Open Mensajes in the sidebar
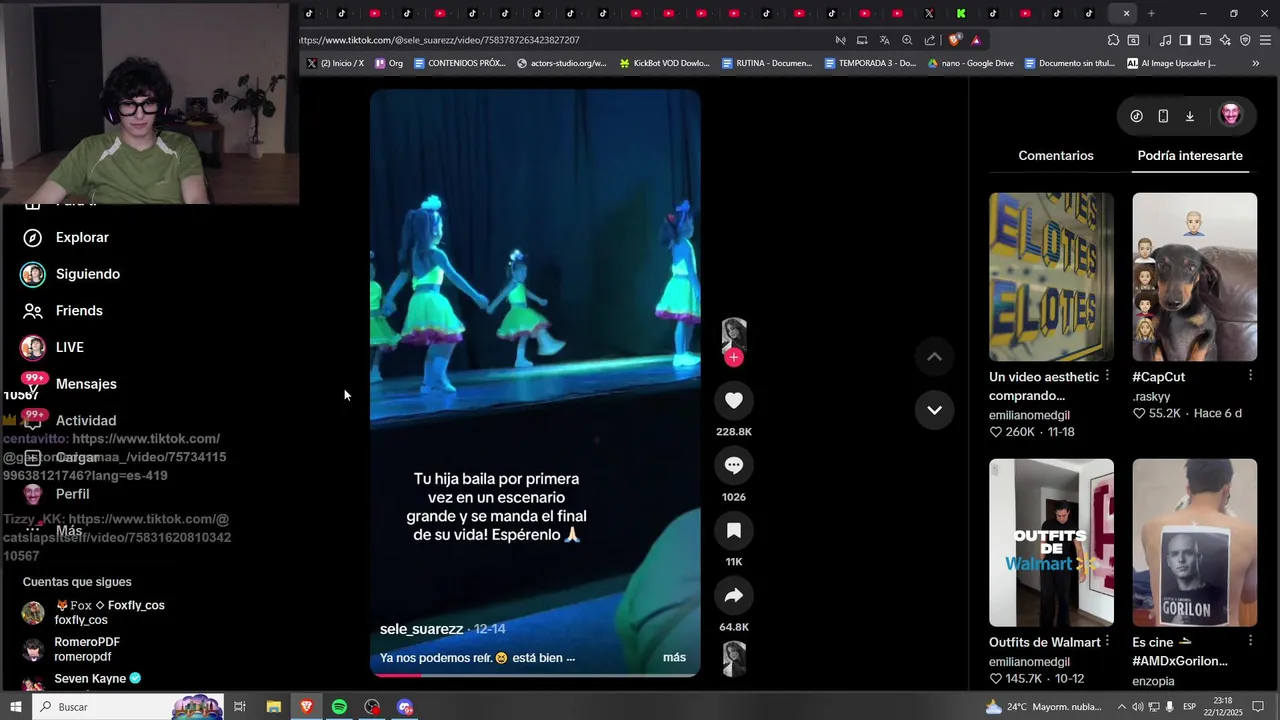The image size is (1280, 720). tap(69, 384)
